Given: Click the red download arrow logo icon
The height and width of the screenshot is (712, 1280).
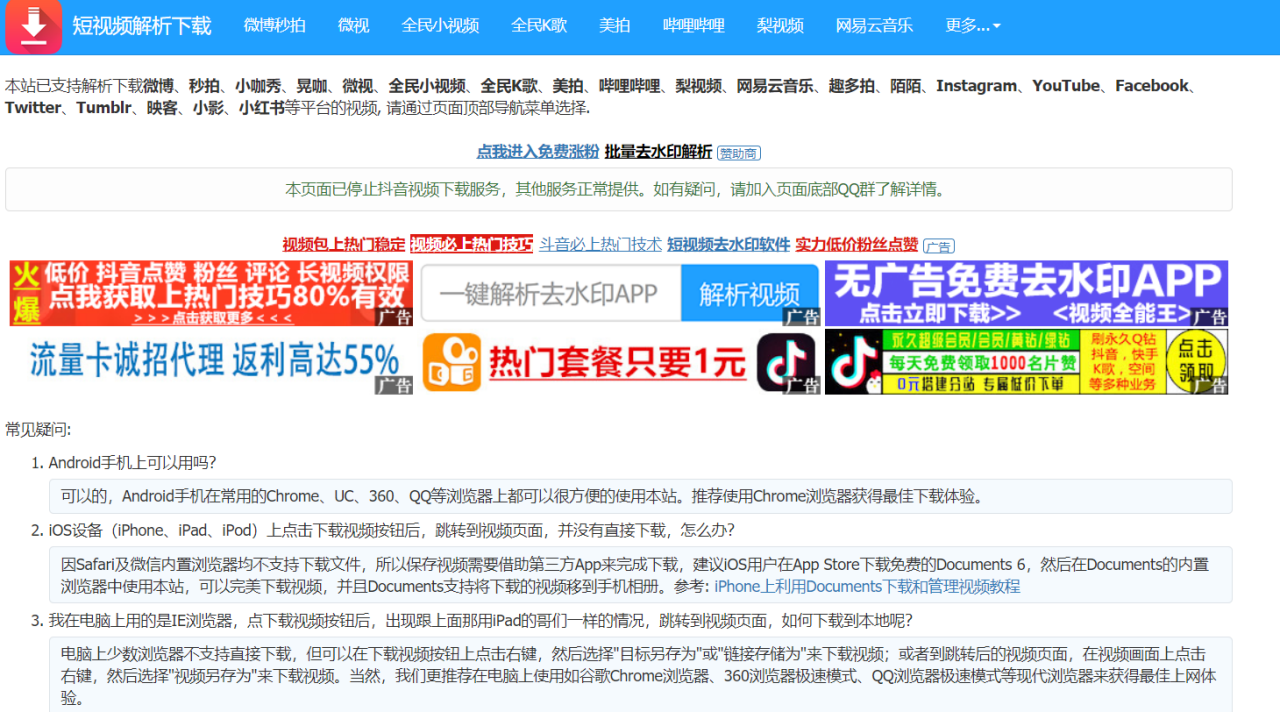Looking at the screenshot, I should coord(33,26).
